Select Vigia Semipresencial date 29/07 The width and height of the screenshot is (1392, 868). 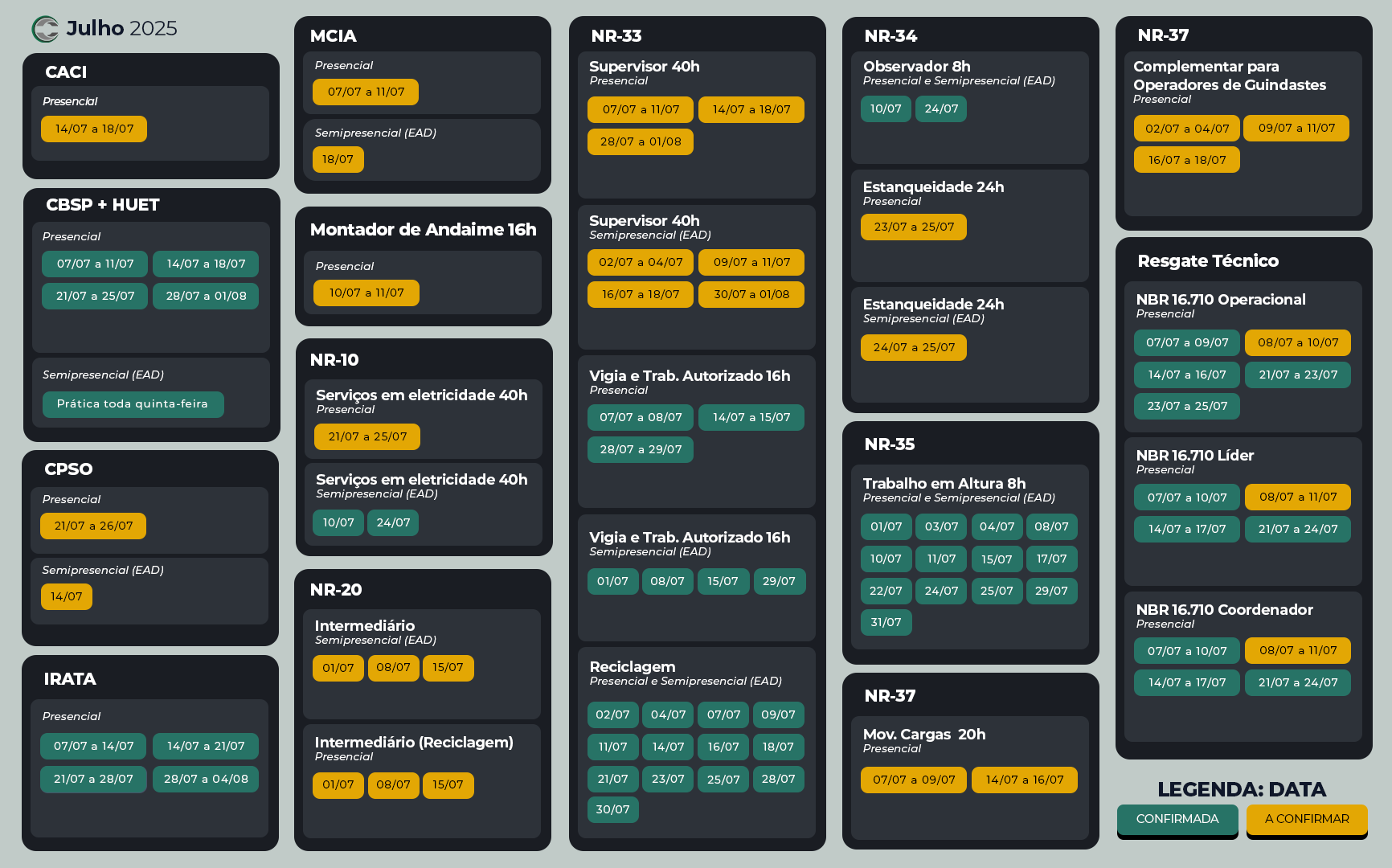(x=779, y=581)
